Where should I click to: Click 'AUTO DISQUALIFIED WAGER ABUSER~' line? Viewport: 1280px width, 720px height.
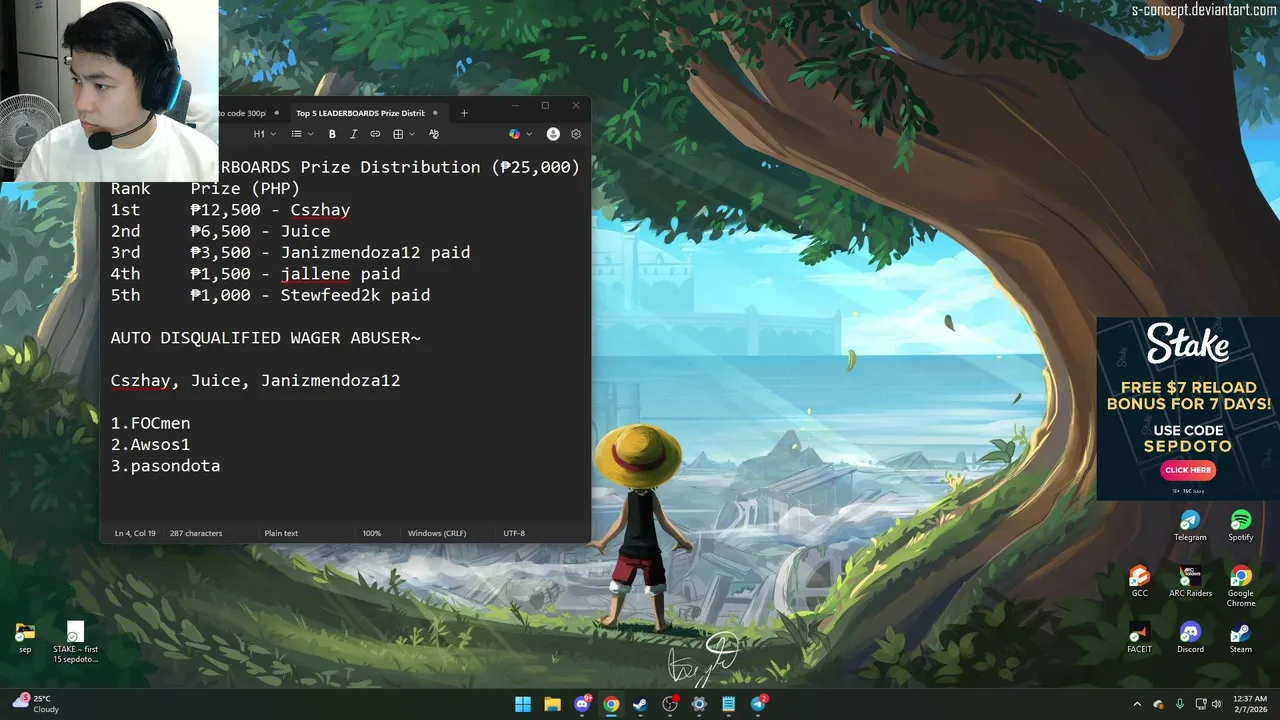(x=266, y=338)
